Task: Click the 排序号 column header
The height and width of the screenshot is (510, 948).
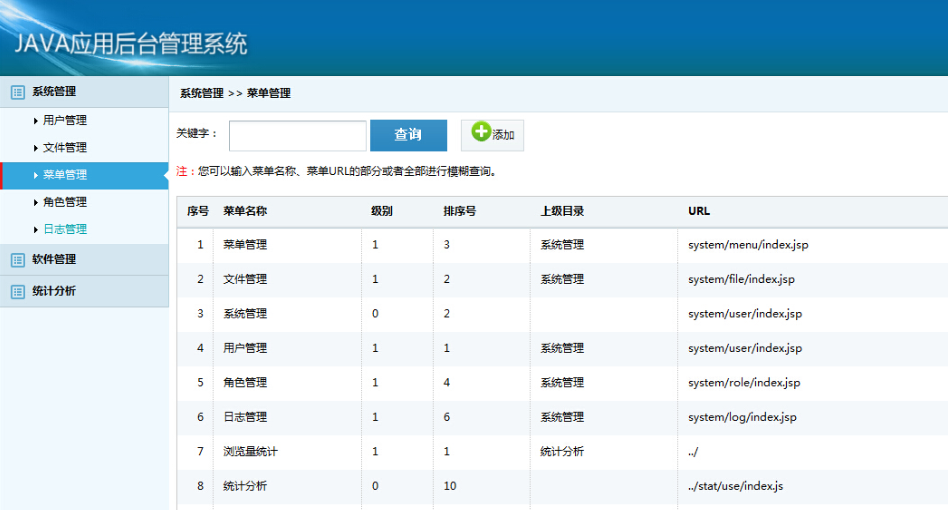Action: pos(459,212)
